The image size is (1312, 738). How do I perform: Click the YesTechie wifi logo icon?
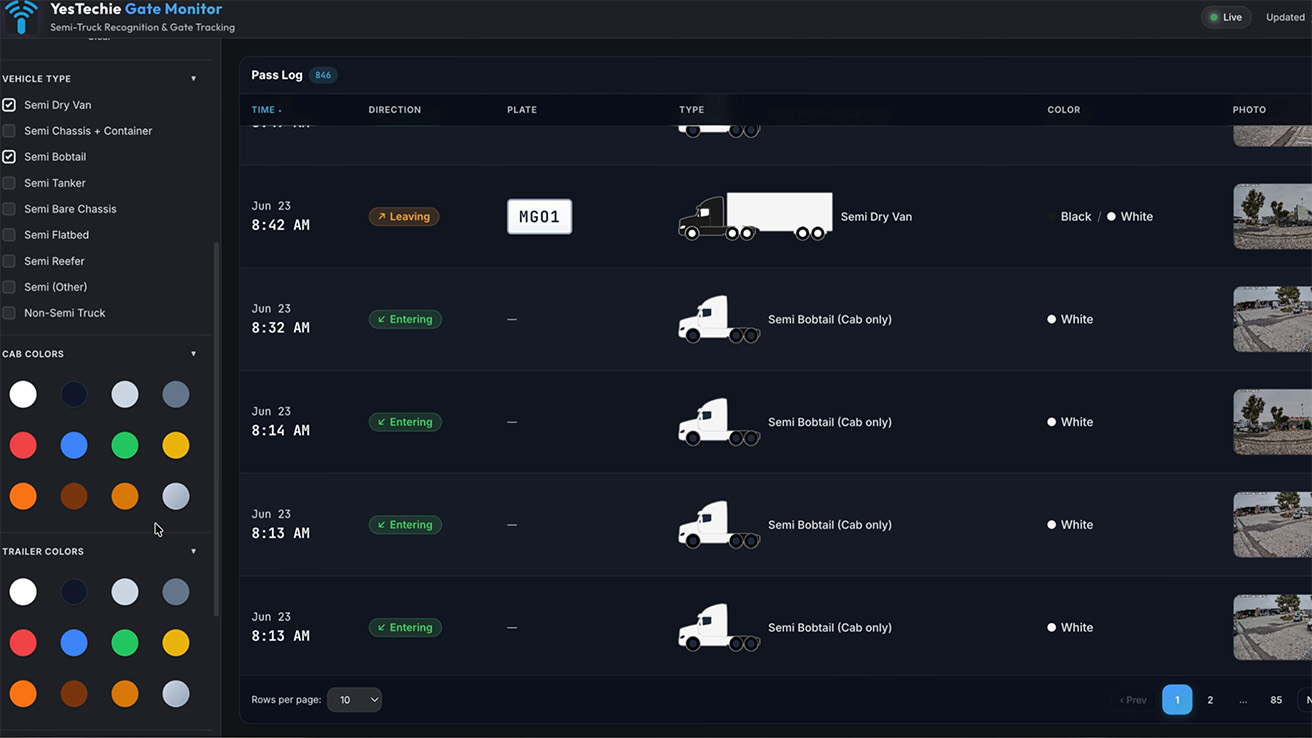[21, 17]
